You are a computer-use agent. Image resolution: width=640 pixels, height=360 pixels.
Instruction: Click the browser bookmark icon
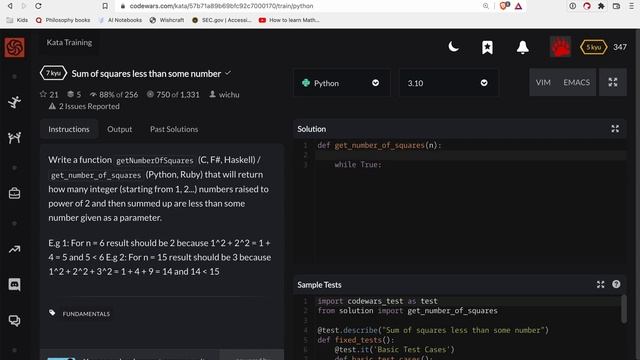coord(105,6)
